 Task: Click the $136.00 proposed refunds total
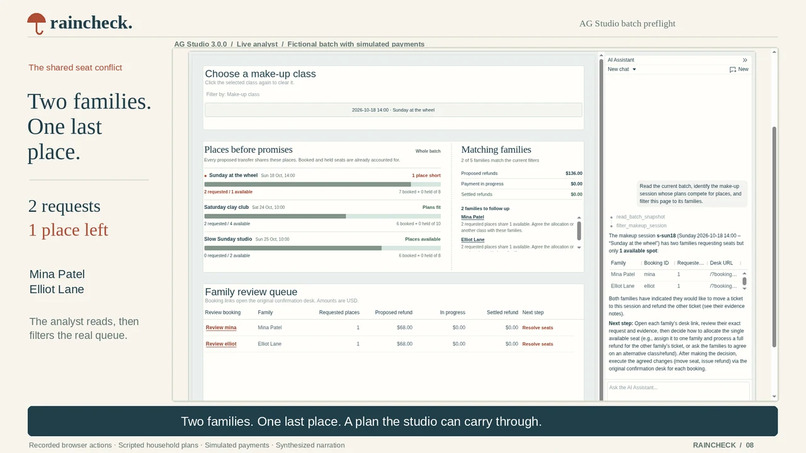click(574, 173)
